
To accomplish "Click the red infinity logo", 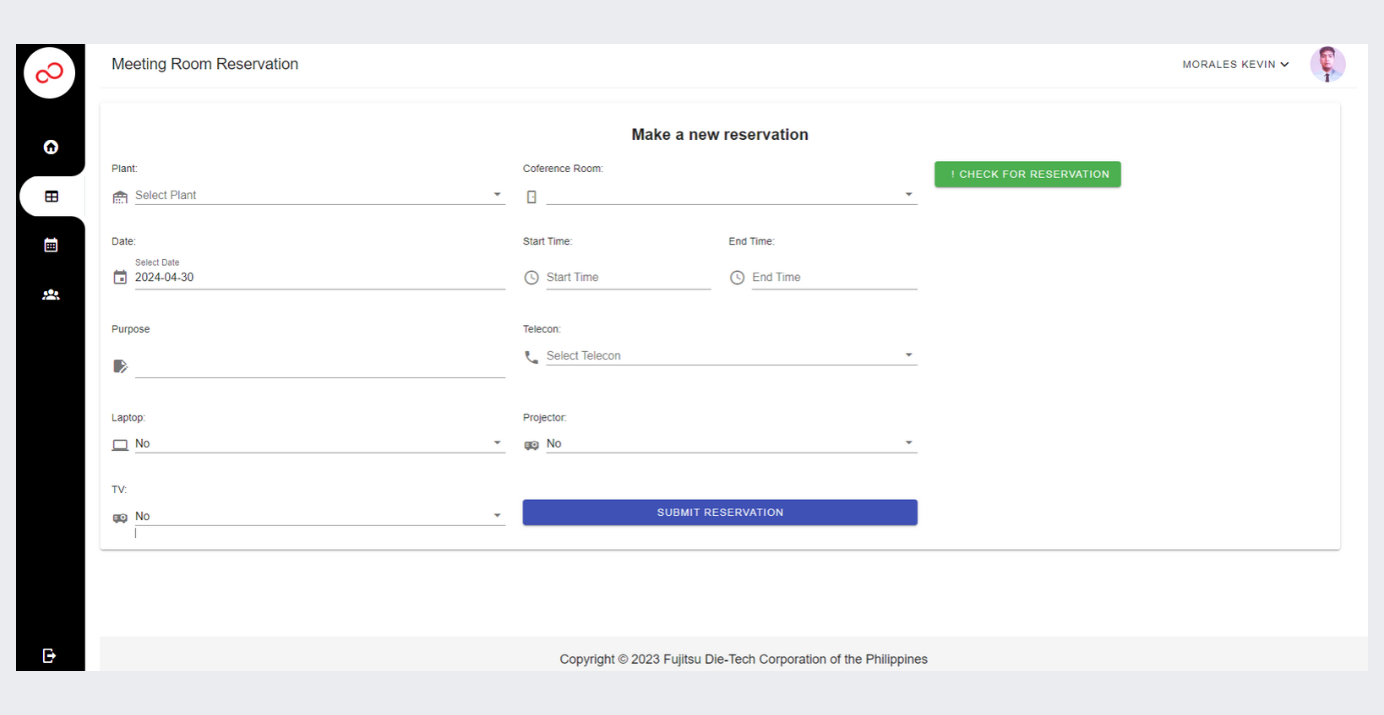I will click(50, 73).
